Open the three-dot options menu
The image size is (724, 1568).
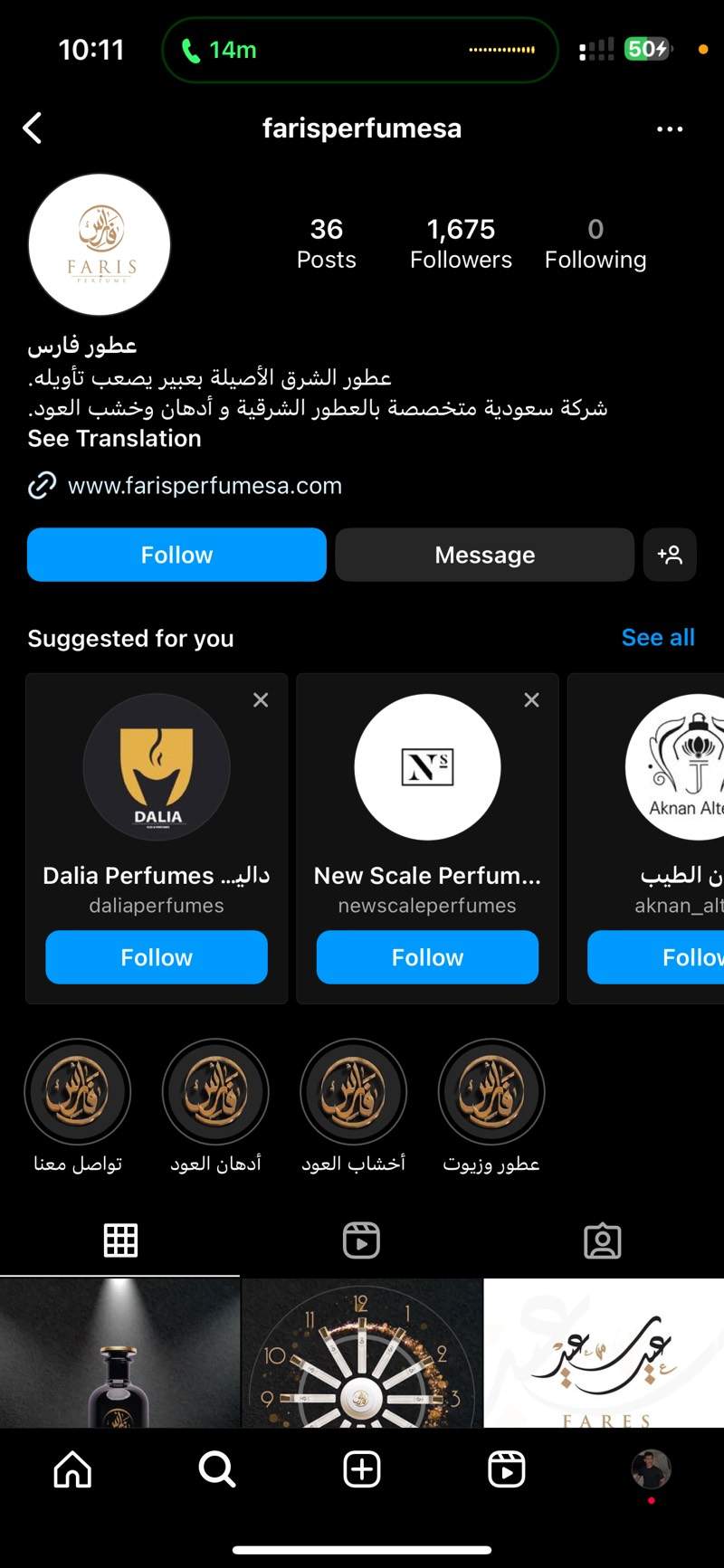(x=670, y=129)
